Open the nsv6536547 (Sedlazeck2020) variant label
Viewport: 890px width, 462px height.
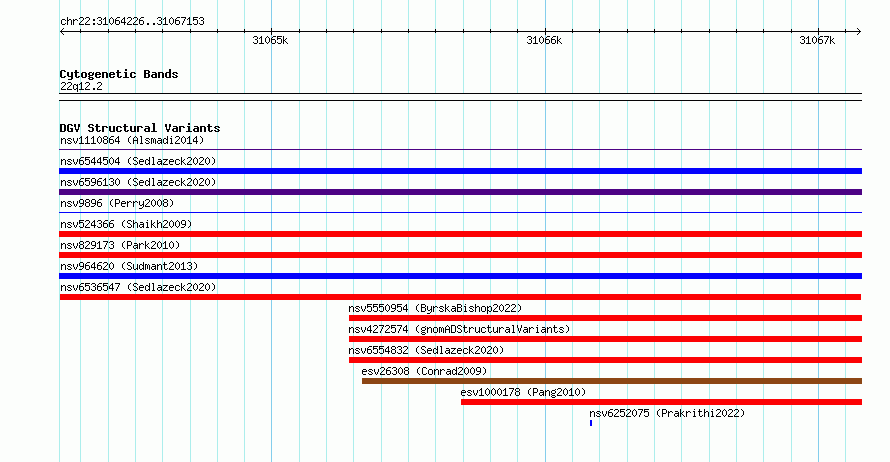tap(138, 287)
